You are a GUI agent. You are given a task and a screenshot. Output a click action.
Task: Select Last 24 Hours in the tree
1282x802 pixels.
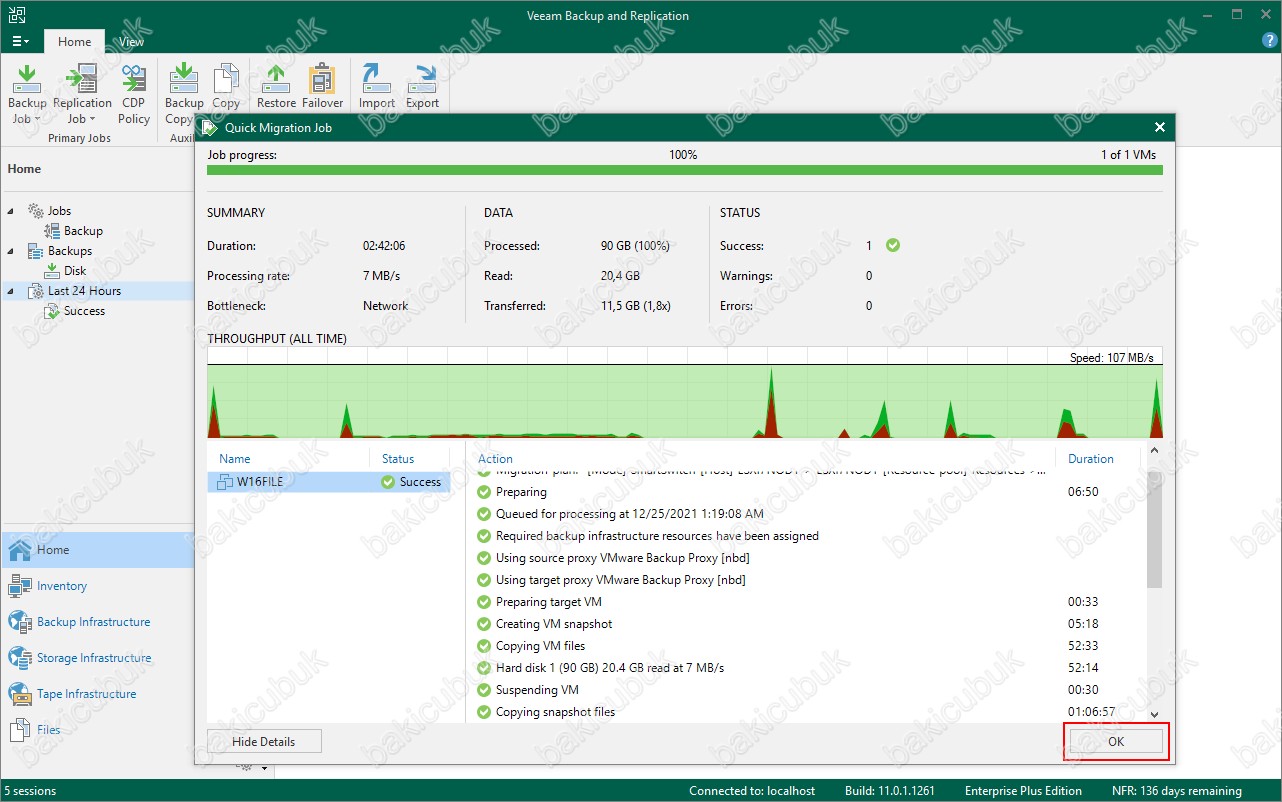click(x=84, y=291)
